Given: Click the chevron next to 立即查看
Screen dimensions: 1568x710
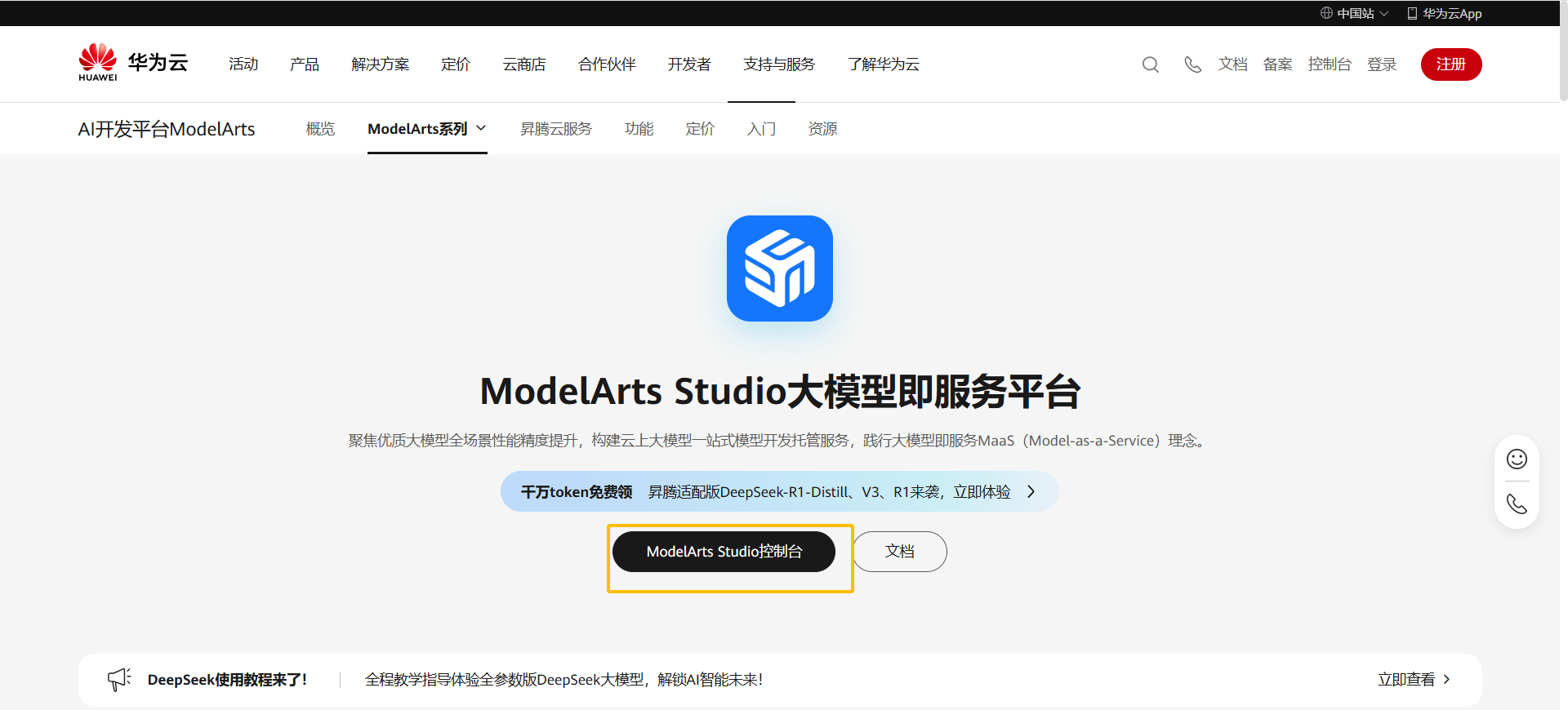Looking at the screenshot, I should pyautogui.click(x=1447, y=679).
